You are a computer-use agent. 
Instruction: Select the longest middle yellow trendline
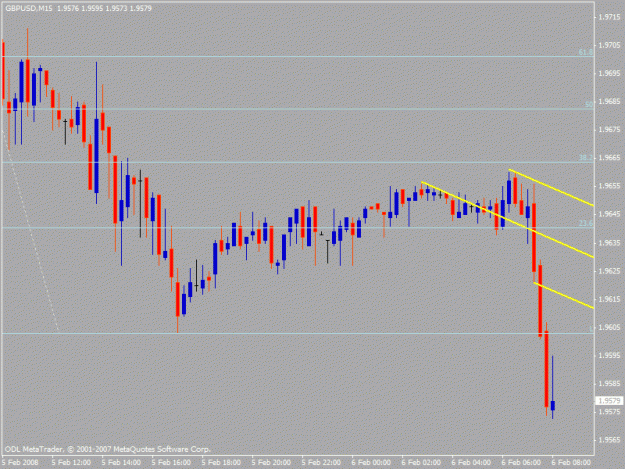click(507, 220)
